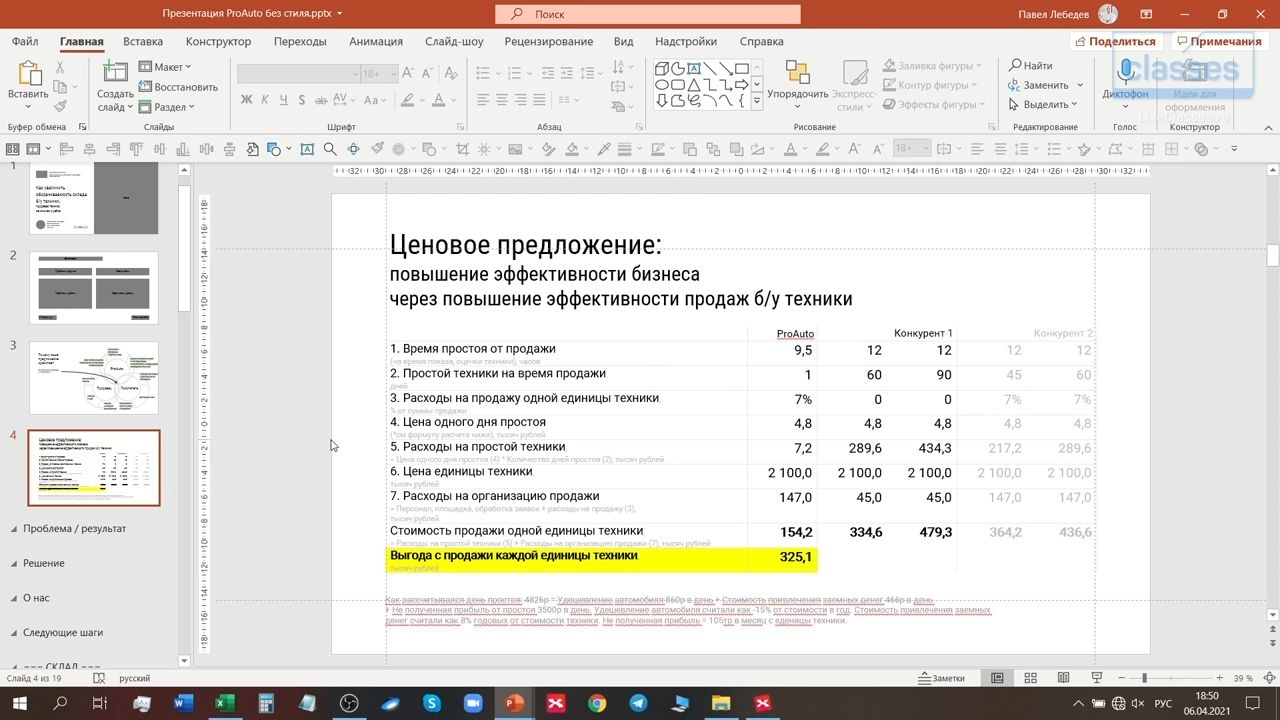
Task: Switch to Slide Sorter view icon
Action: click(x=1031, y=678)
